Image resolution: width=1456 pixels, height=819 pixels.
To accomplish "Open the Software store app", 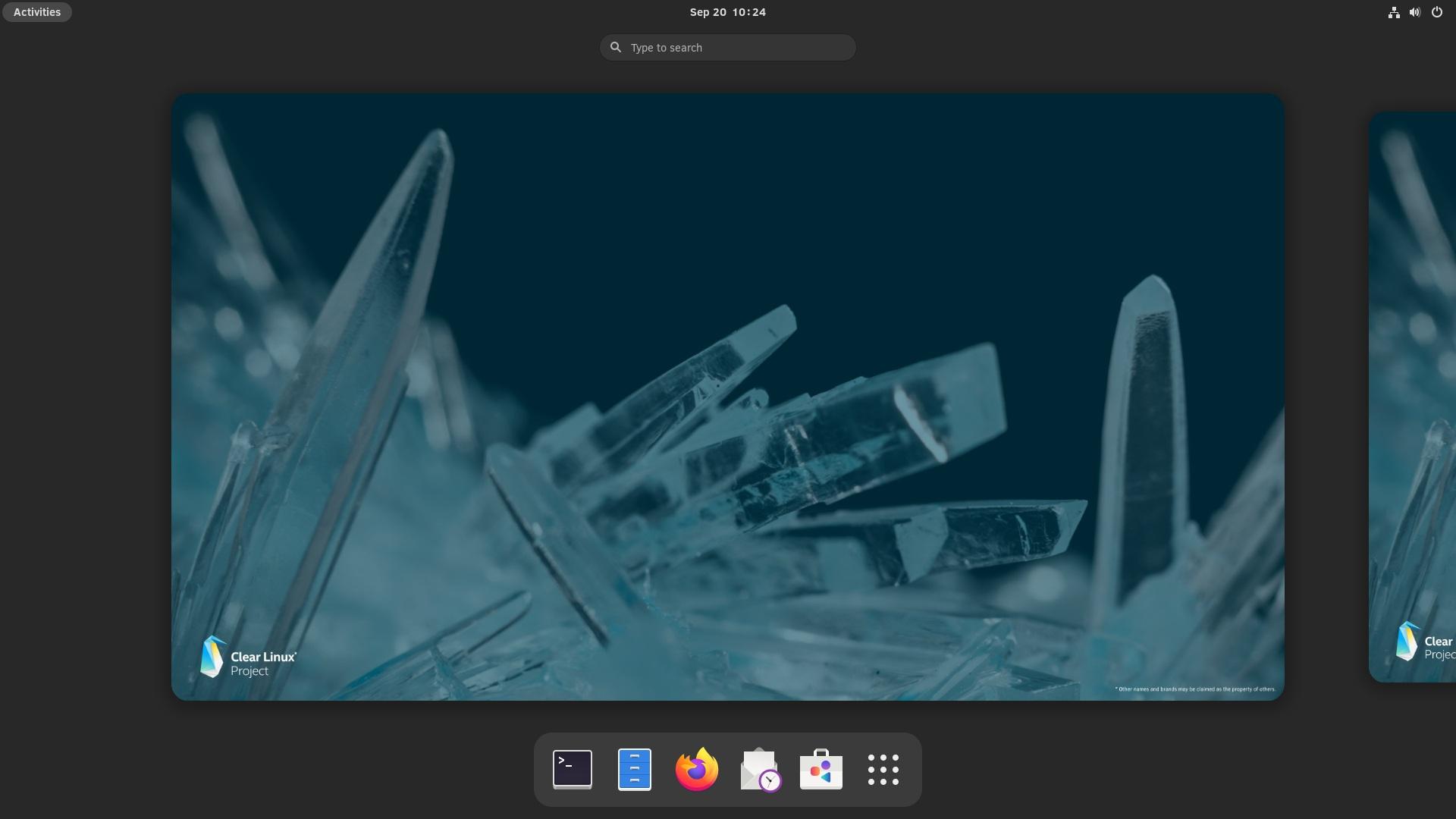I will 821,769.
